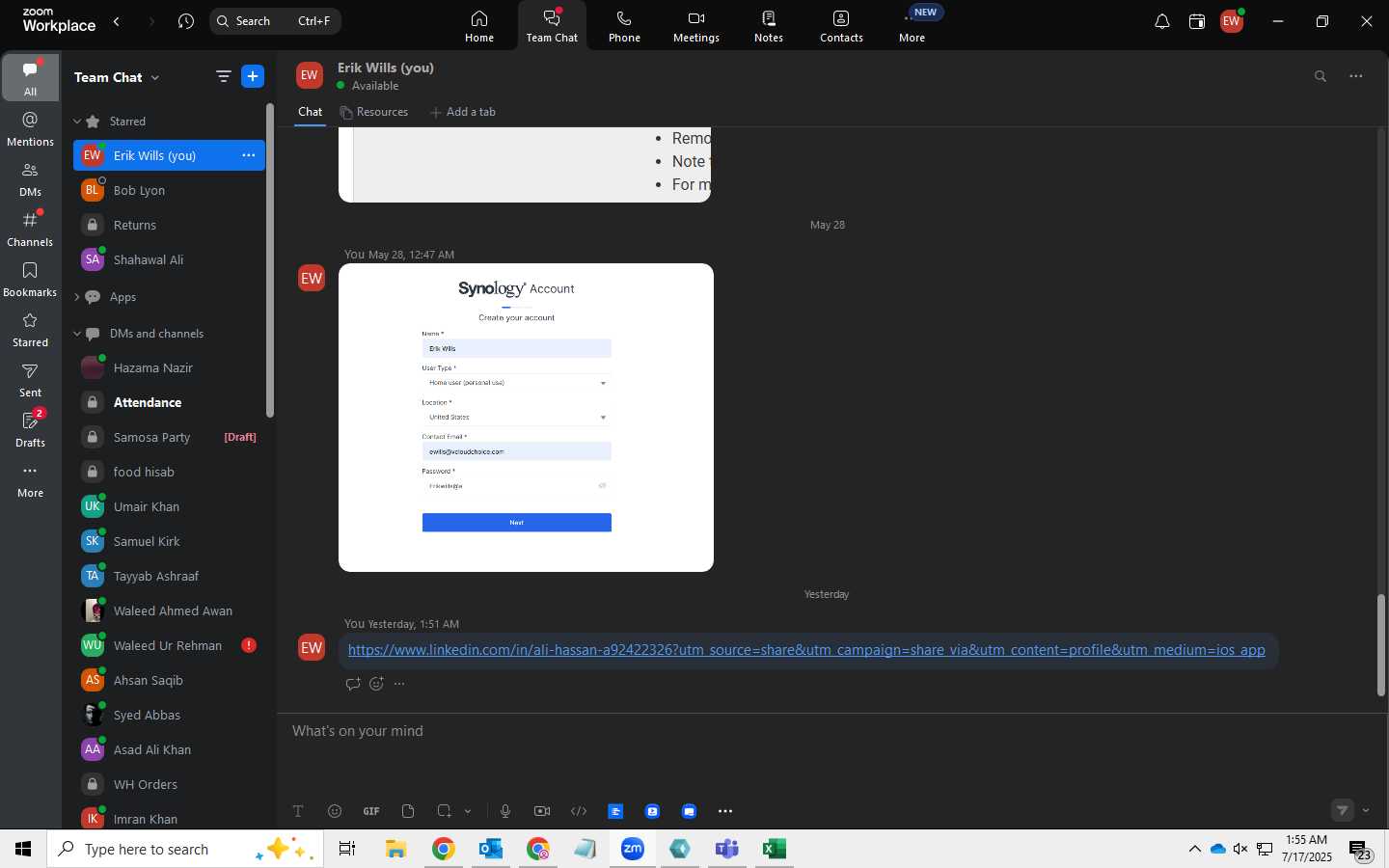Open the Samosa Party draft channel
The image size is (1389, 868).
(x=169, y=437)
